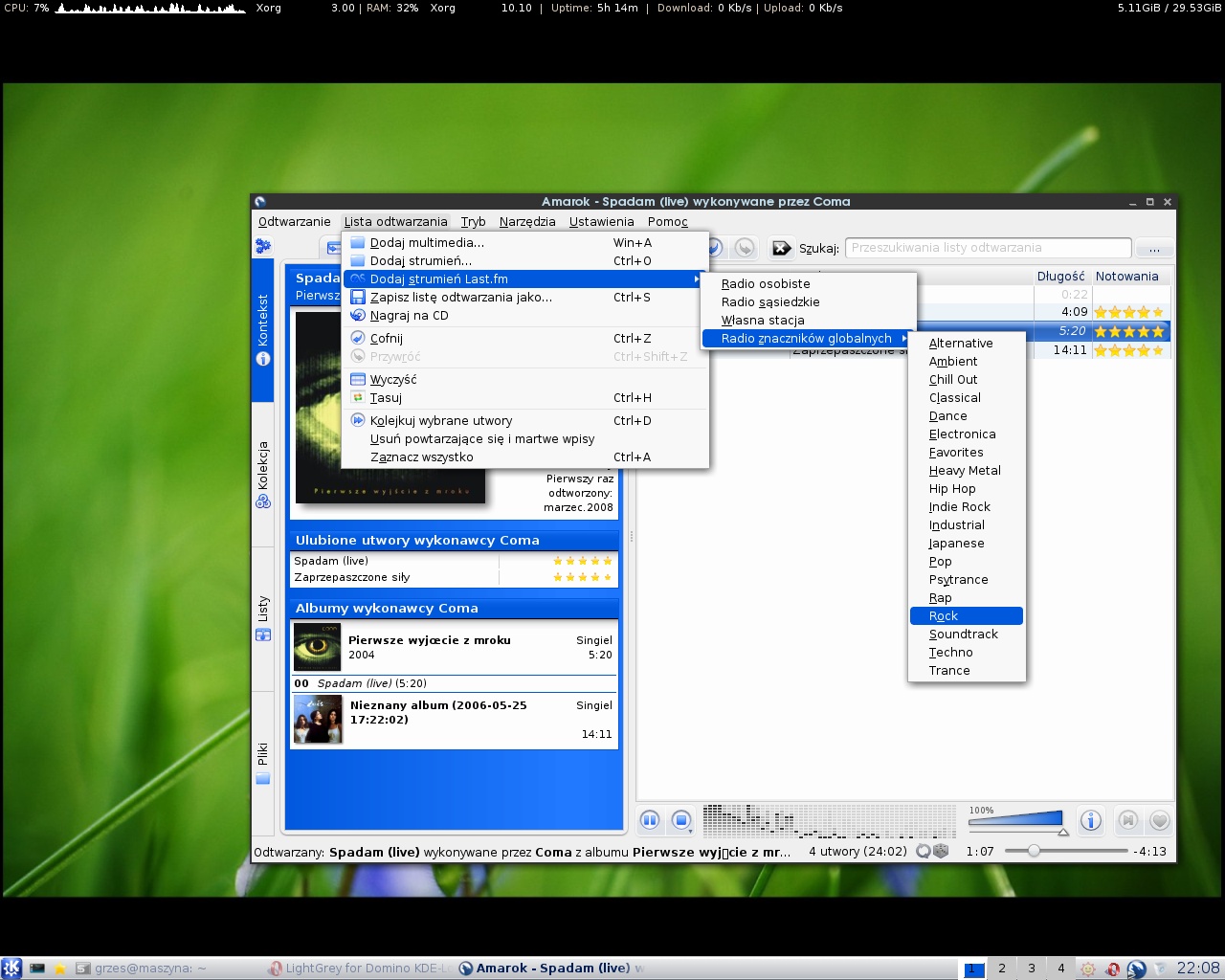Choose Dodaj multimedia... menu entry
1225x980 pixels.
click(x=525, y=243)
